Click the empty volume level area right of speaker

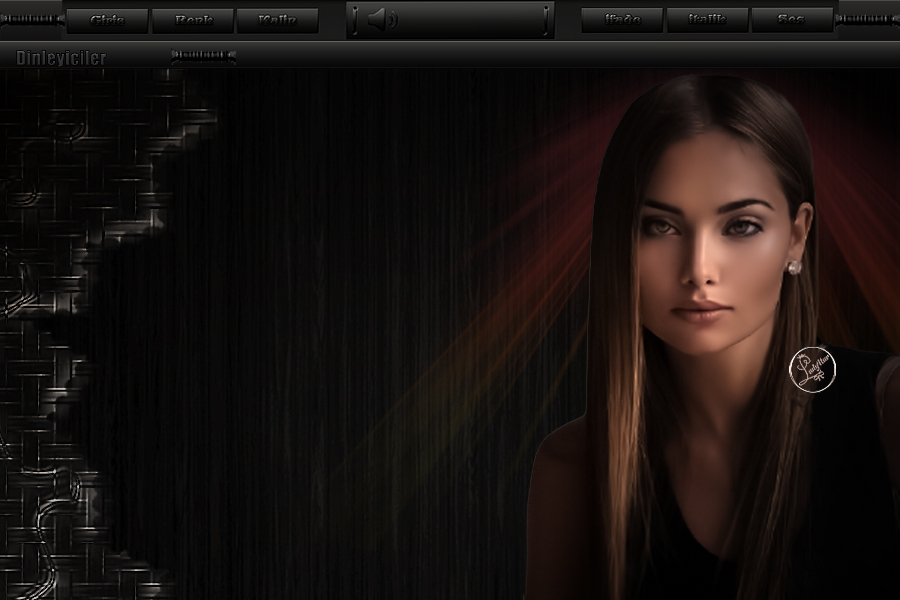point(470,20)
